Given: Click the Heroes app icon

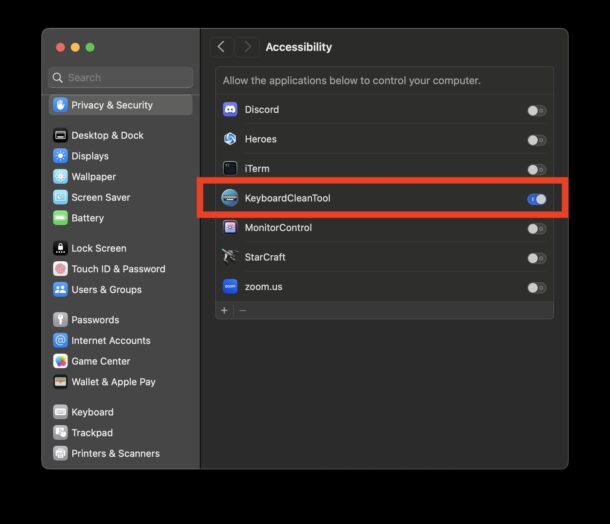Looking at the screenshot, I should [230, 139].
